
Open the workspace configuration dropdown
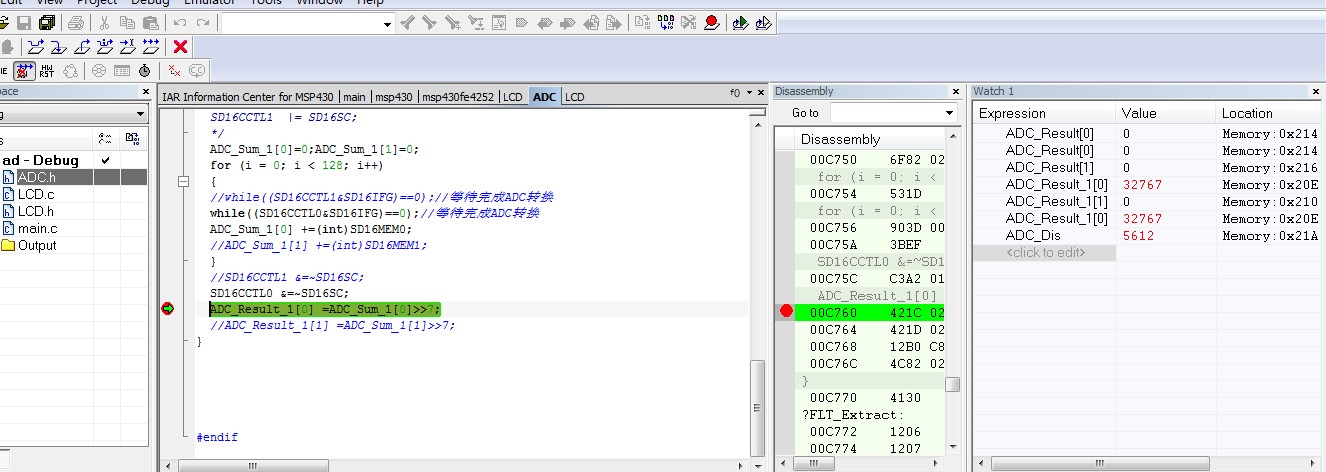coord(142,115)
